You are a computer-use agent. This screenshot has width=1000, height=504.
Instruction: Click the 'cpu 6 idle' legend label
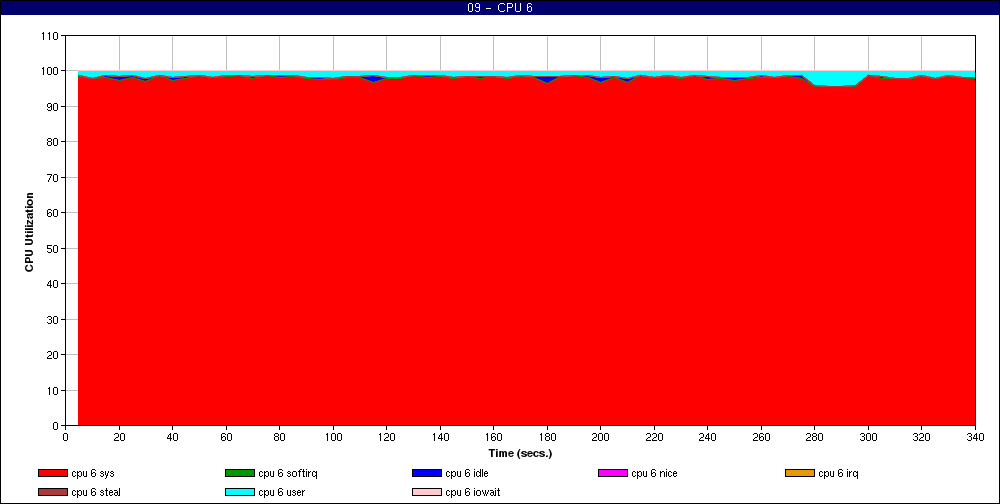(x=467, y=473)
